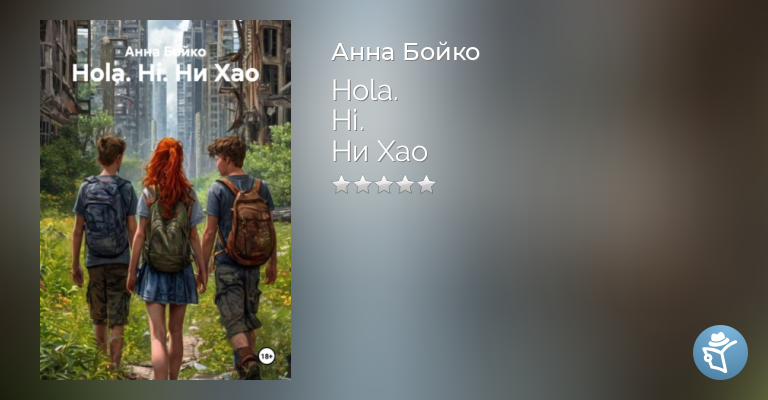This screenshot has width=768, height=400.
Task: Click the 18+ age badge on cover
Action: [266, 356]
